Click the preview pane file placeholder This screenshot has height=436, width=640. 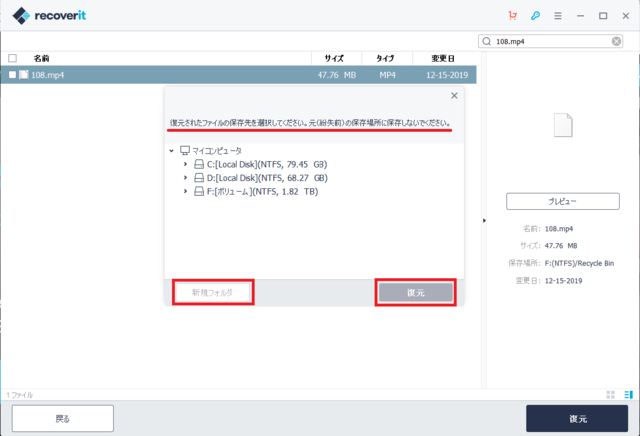[x=563, y=125]
